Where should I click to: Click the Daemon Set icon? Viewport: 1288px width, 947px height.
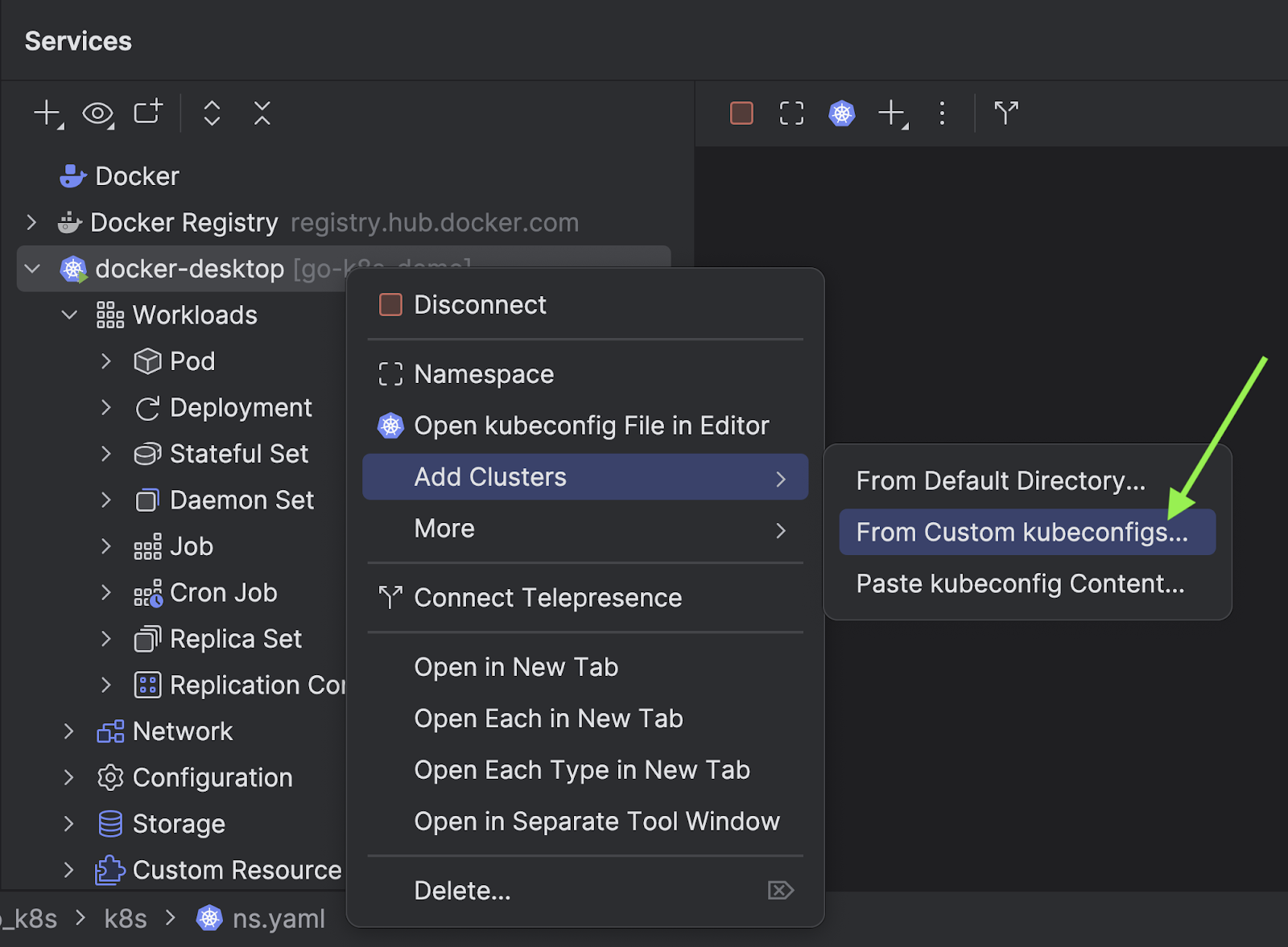coord(147,500)
